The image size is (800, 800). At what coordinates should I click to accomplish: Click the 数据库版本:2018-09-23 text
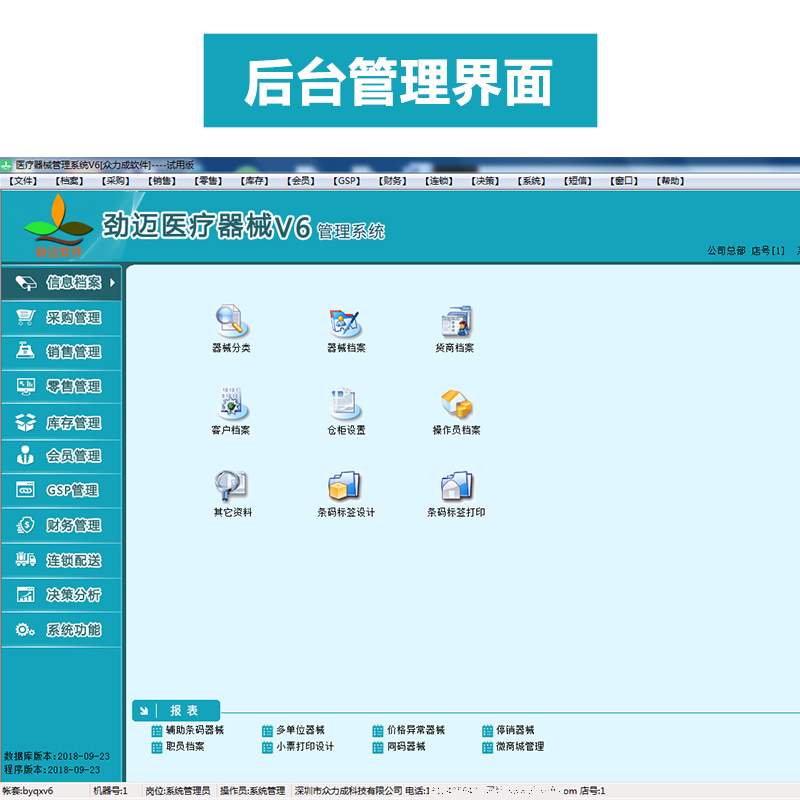click(57, 756)
